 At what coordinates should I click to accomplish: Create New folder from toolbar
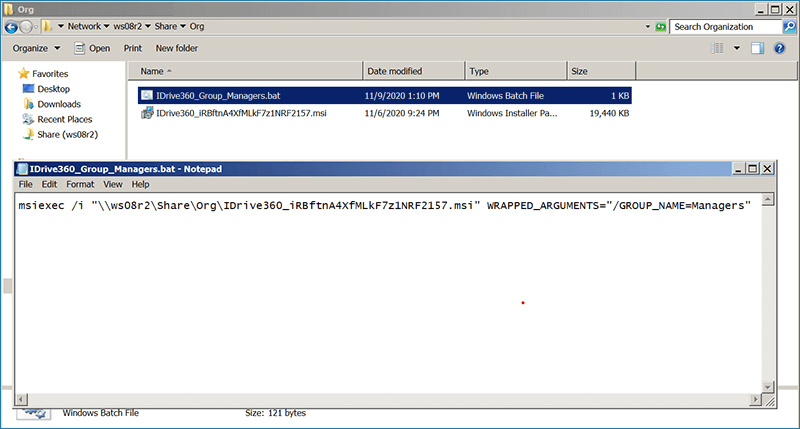pos(177,48)
